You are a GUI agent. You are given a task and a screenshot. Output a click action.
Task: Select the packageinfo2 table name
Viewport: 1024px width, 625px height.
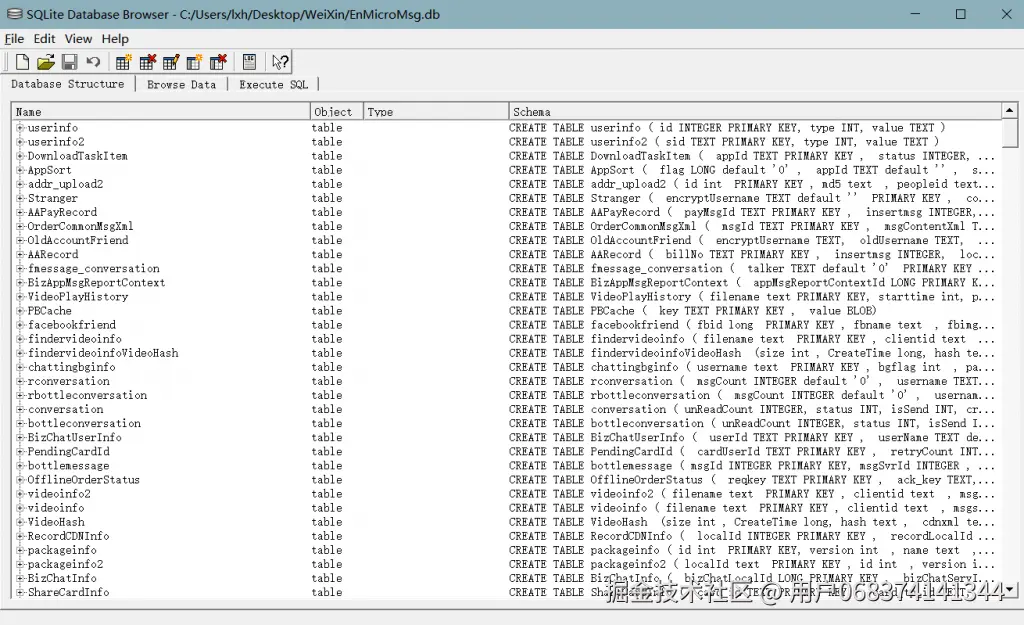tap(65, 564)
